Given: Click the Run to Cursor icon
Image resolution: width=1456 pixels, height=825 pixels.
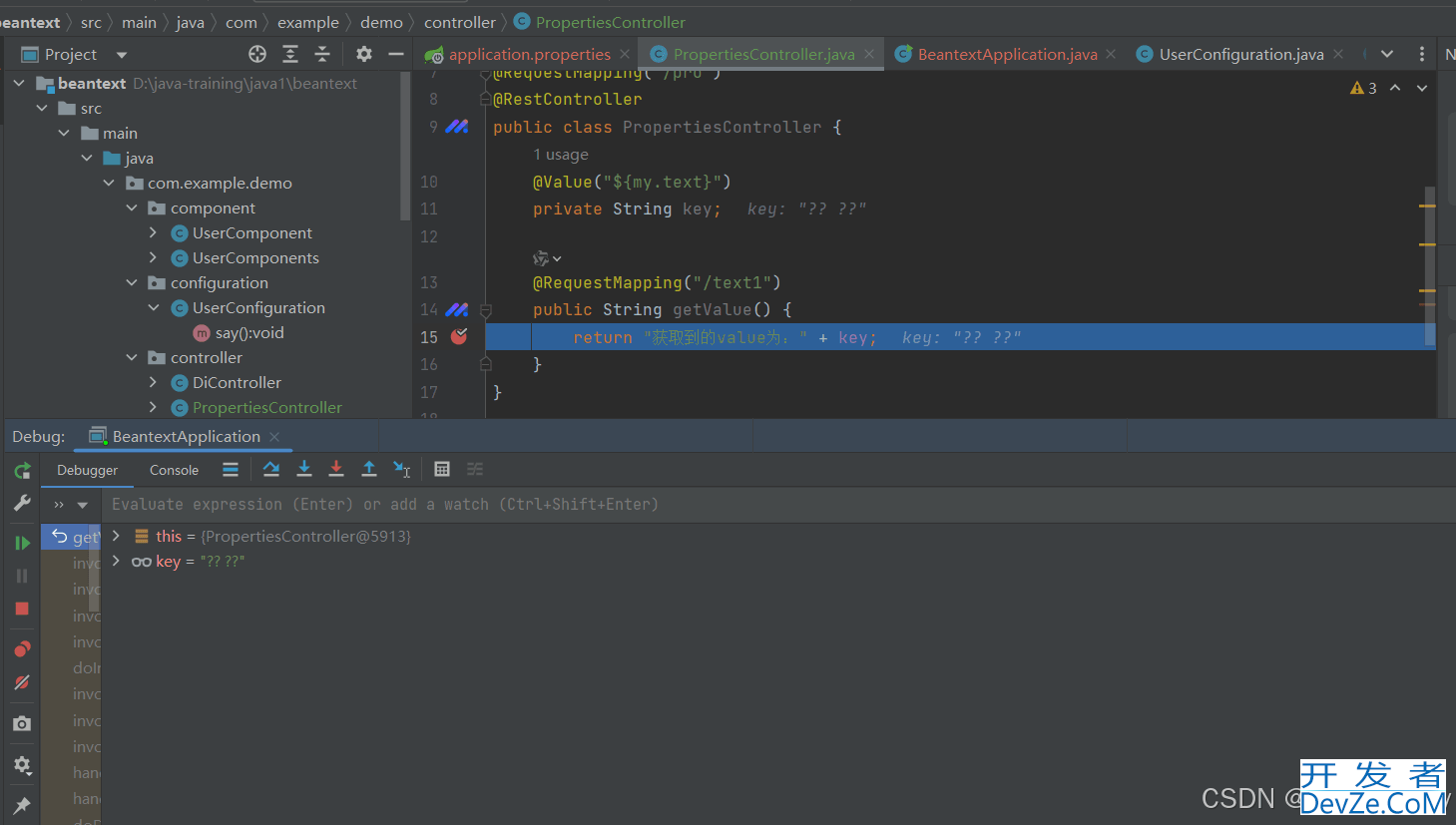Looking at the screenshot, I should (401, 469).
